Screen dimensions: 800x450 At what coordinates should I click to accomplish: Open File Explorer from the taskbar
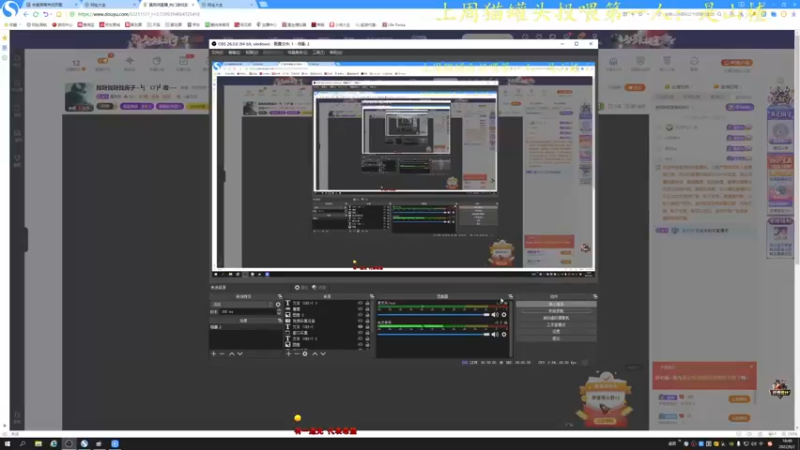tap(38, 444)
